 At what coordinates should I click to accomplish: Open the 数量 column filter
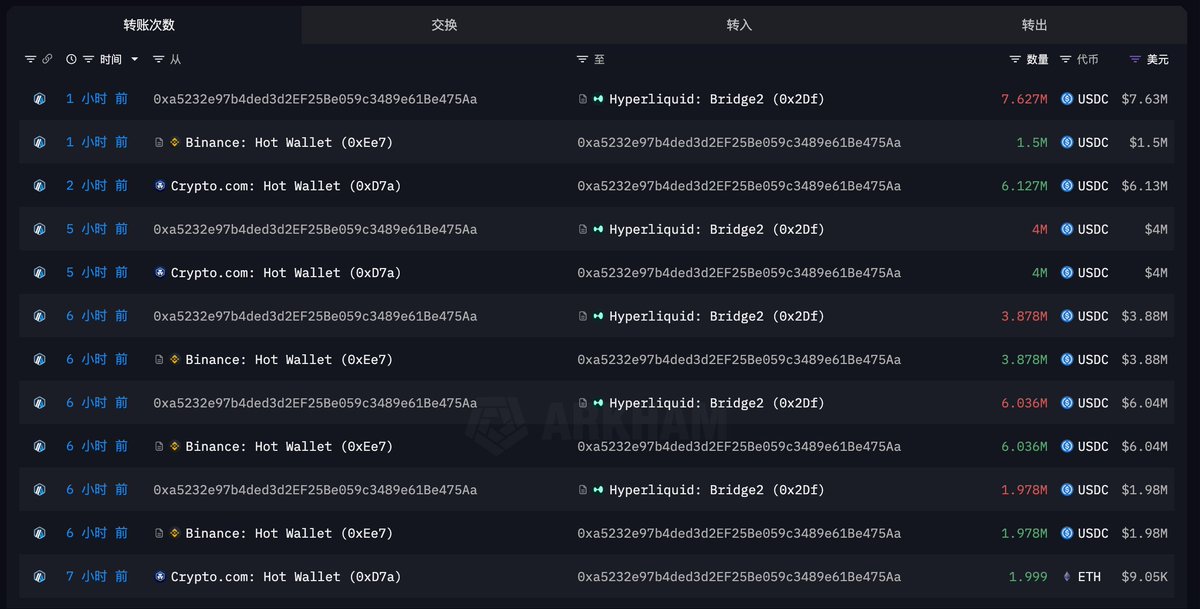pos(1016,60)
